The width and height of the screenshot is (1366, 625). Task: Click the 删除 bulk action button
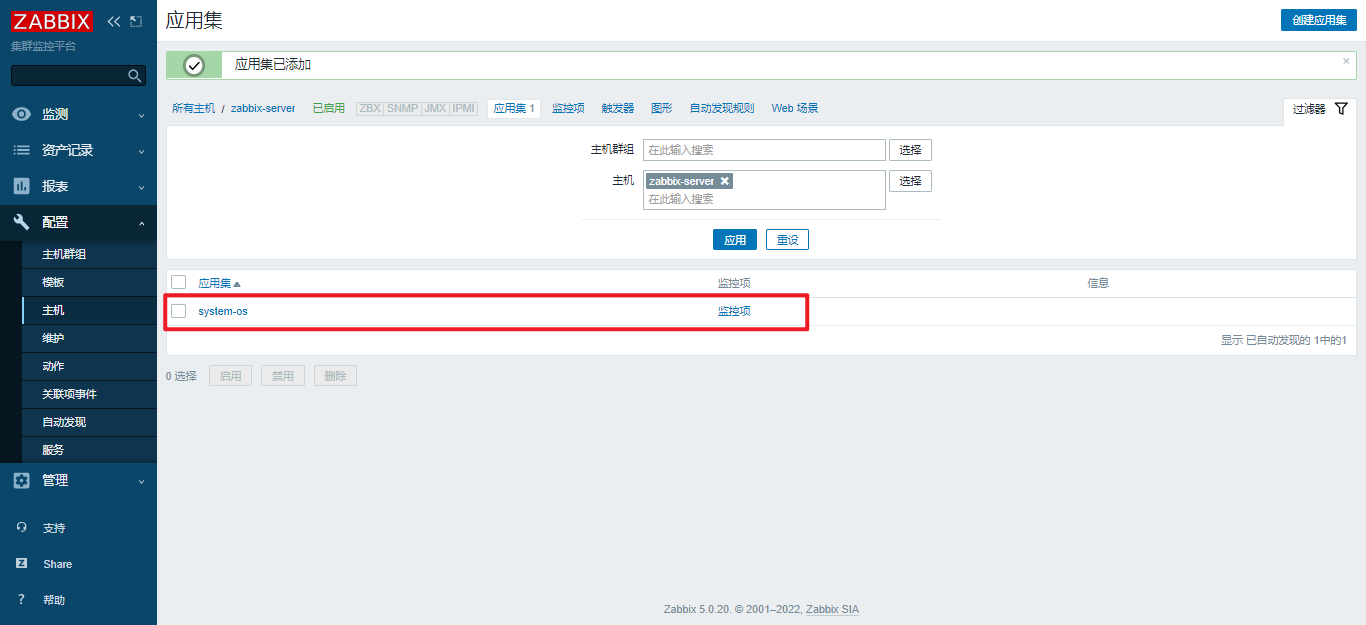pyautogui.click(x=335, y=376)
